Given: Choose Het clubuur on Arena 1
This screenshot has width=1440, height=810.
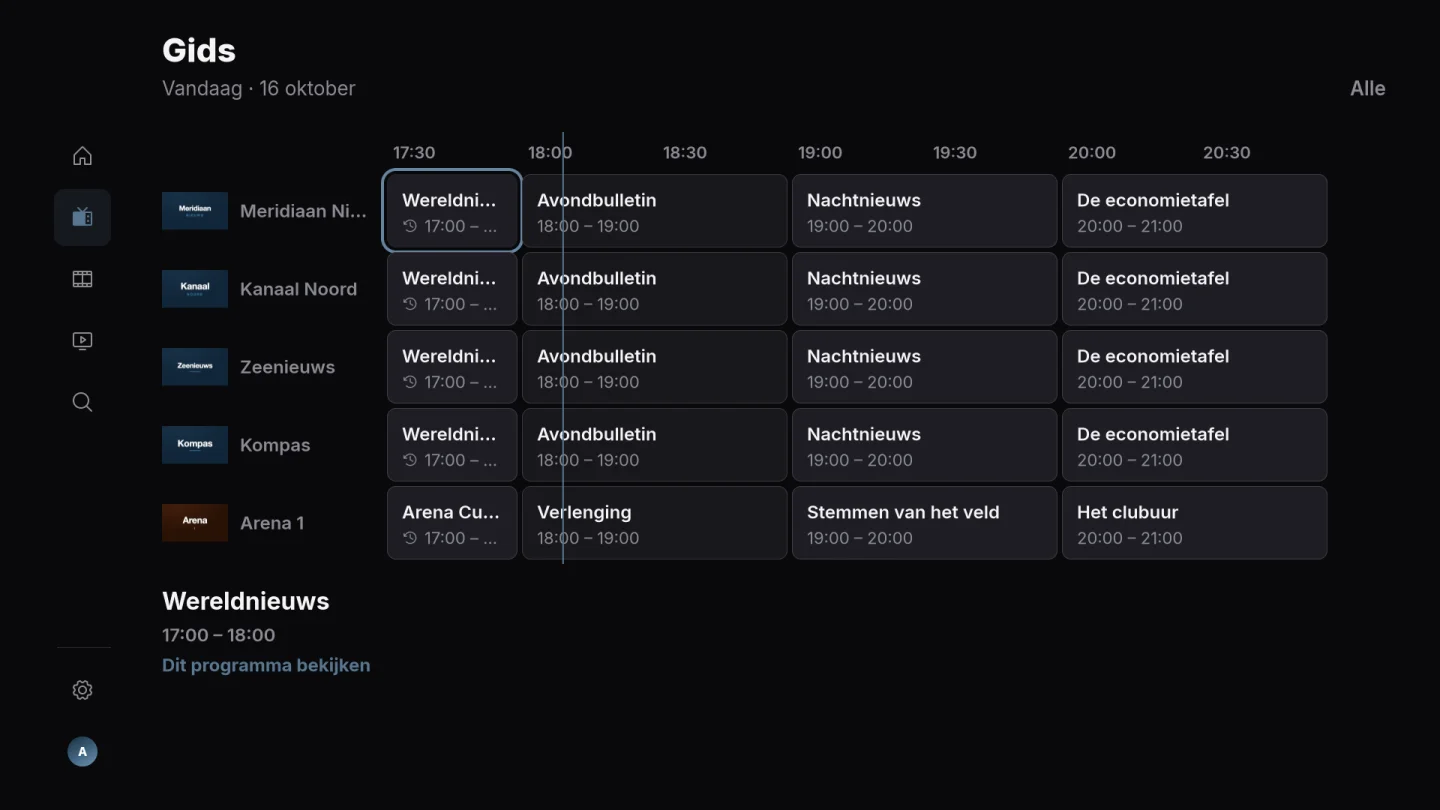Looking at the screenshot, I should coord(1195,523).
